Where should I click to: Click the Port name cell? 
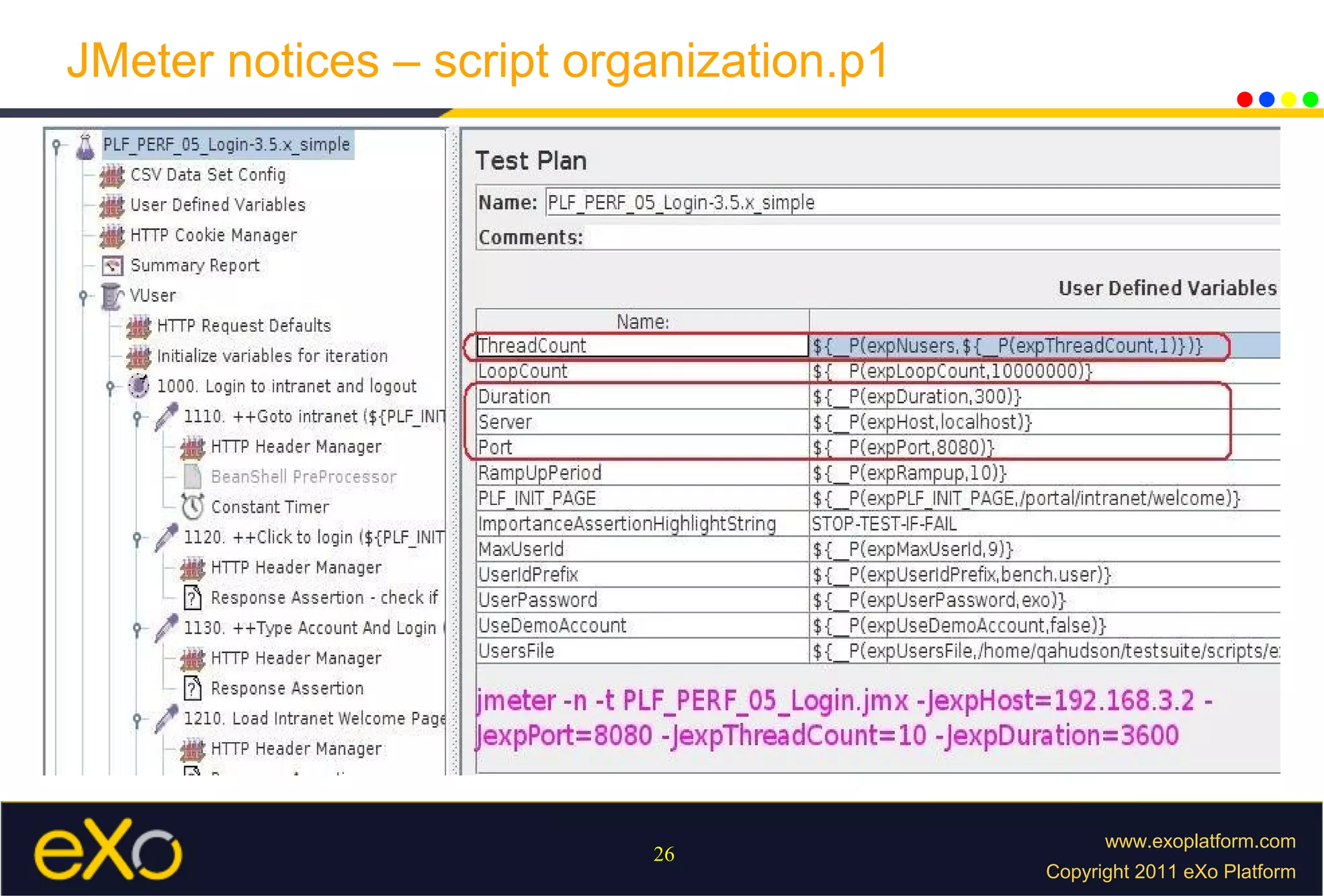643,447
